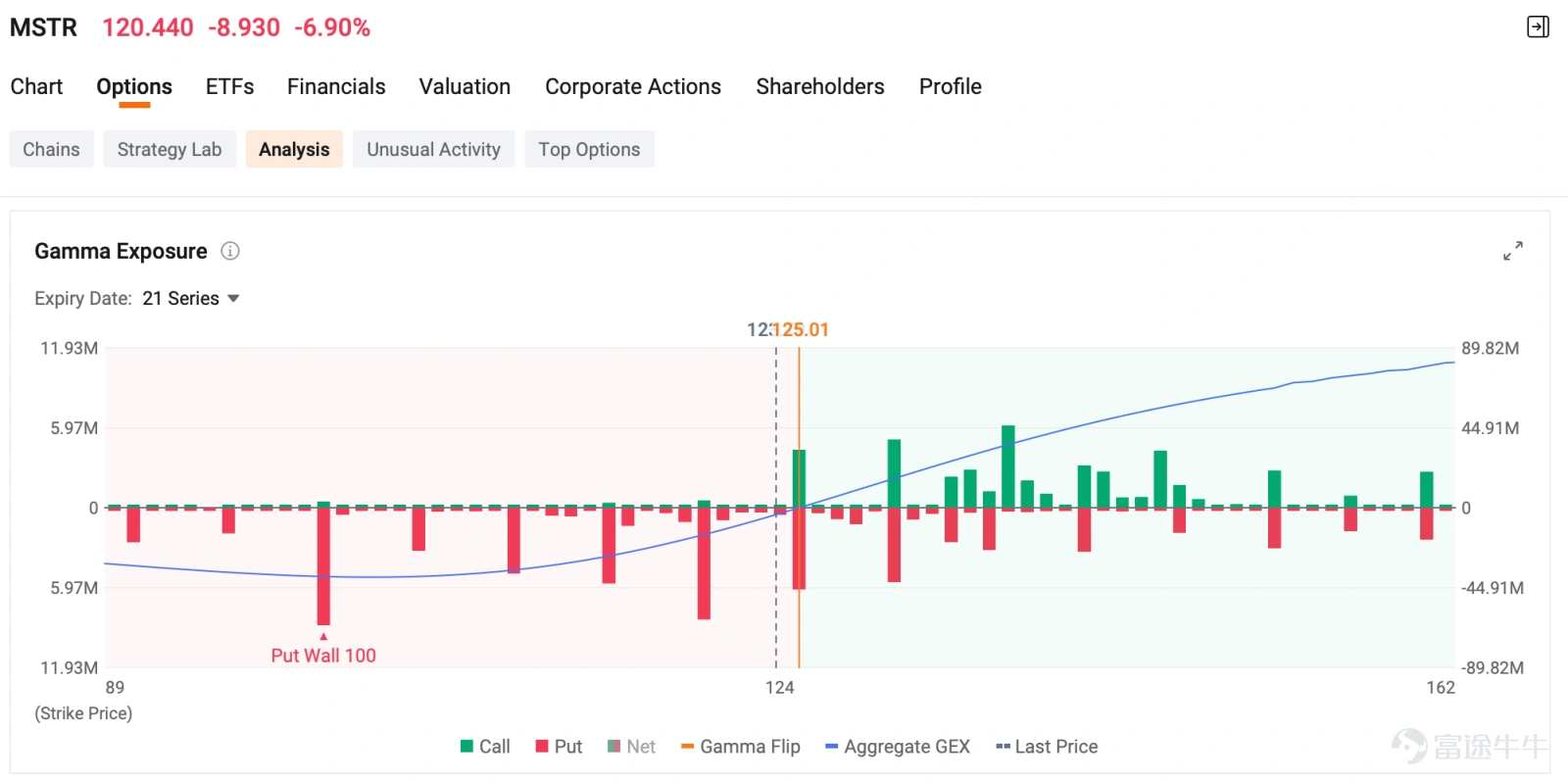Toggle Gamma Flip line in legend

[x=741, y=747]
